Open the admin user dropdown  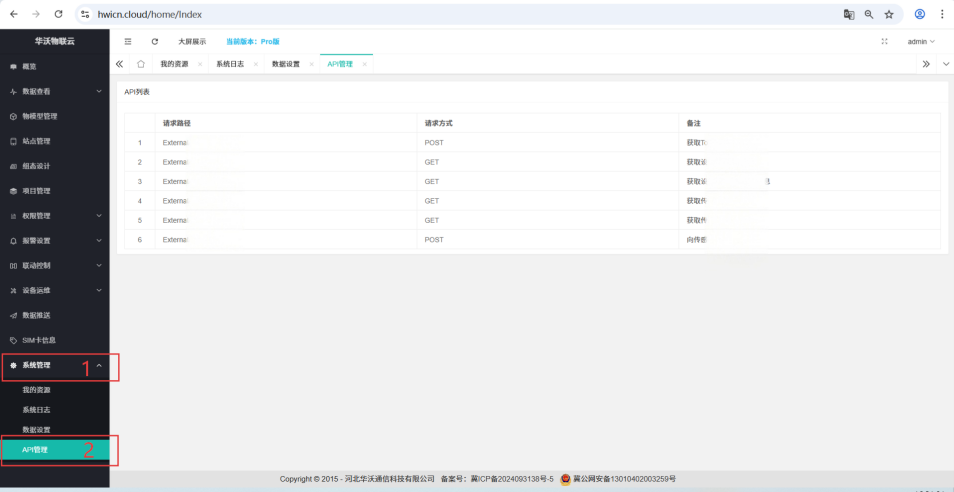(x=920, y=41)
